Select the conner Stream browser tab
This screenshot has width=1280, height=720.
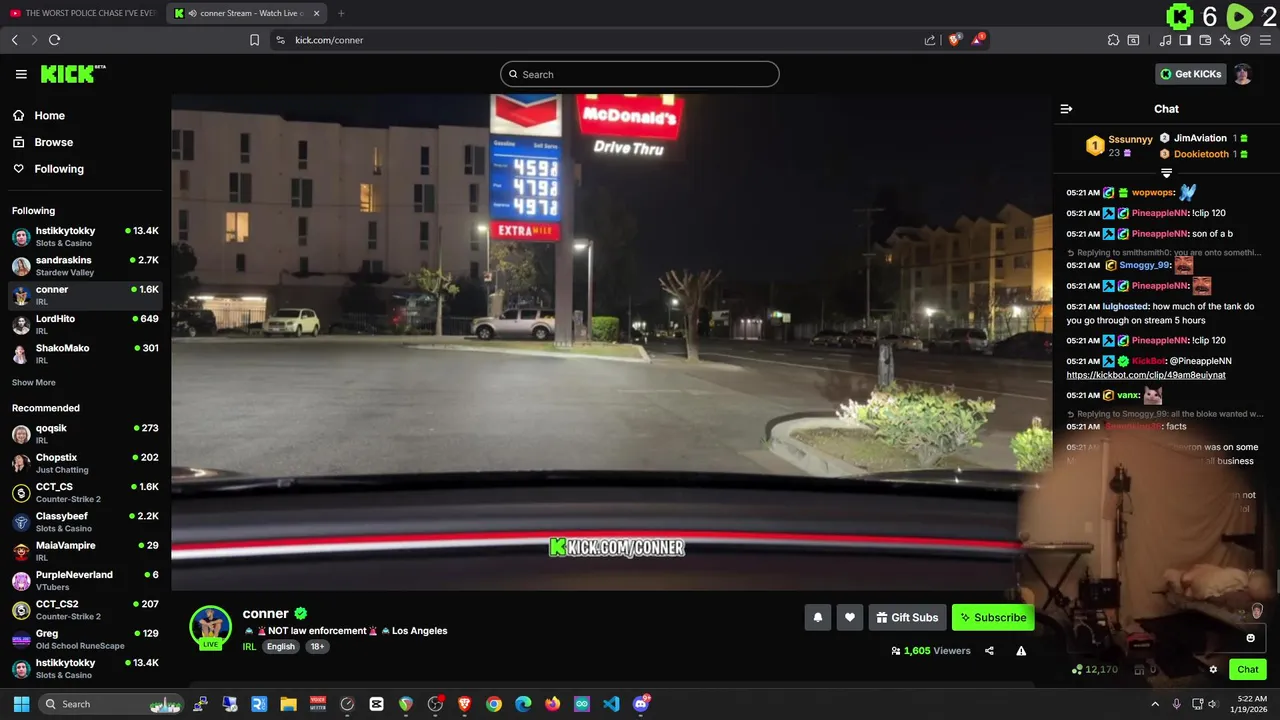pos(247,13)
